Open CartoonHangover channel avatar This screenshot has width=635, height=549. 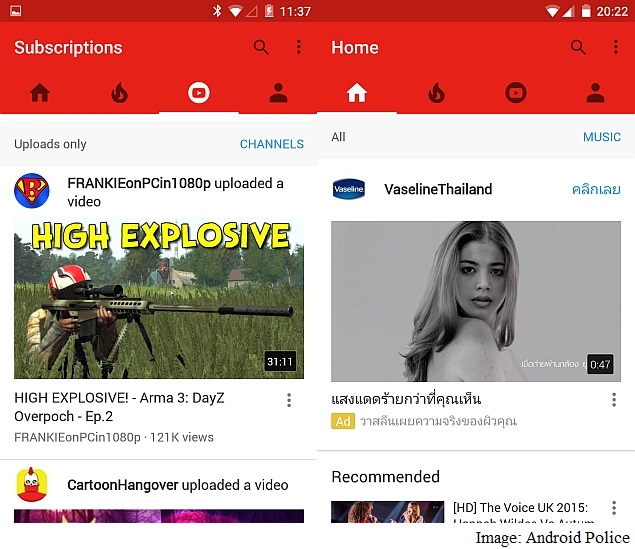point(32,484)
